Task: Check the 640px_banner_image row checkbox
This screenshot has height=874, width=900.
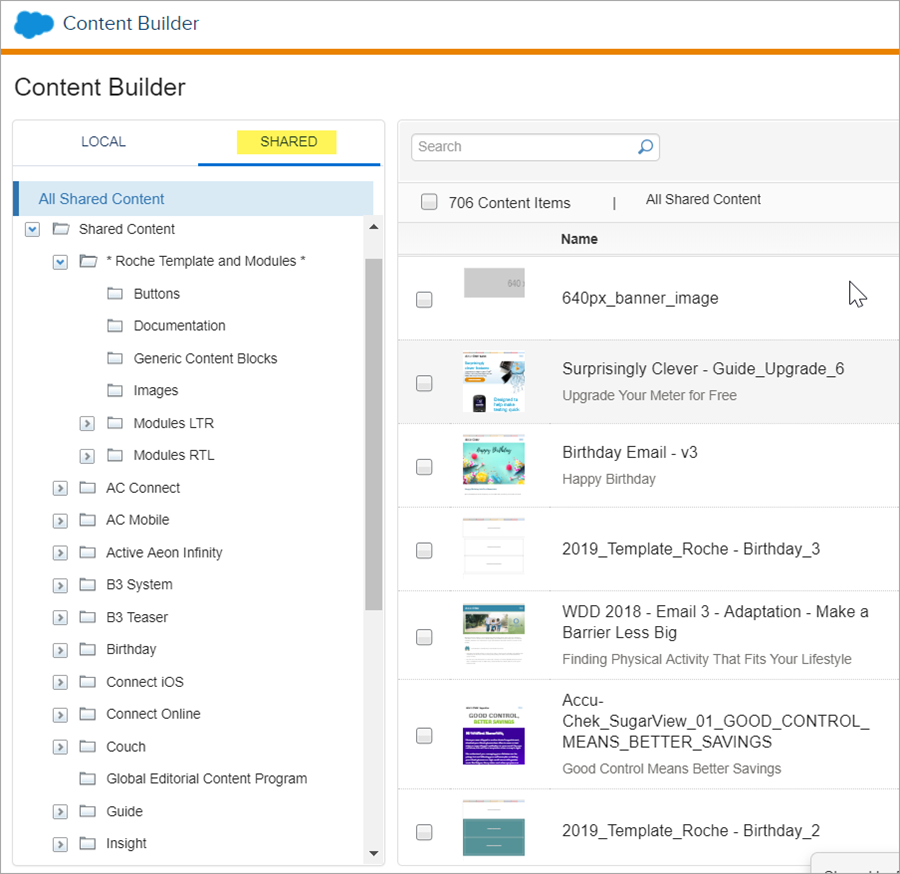Action: [x=424, y=300]
